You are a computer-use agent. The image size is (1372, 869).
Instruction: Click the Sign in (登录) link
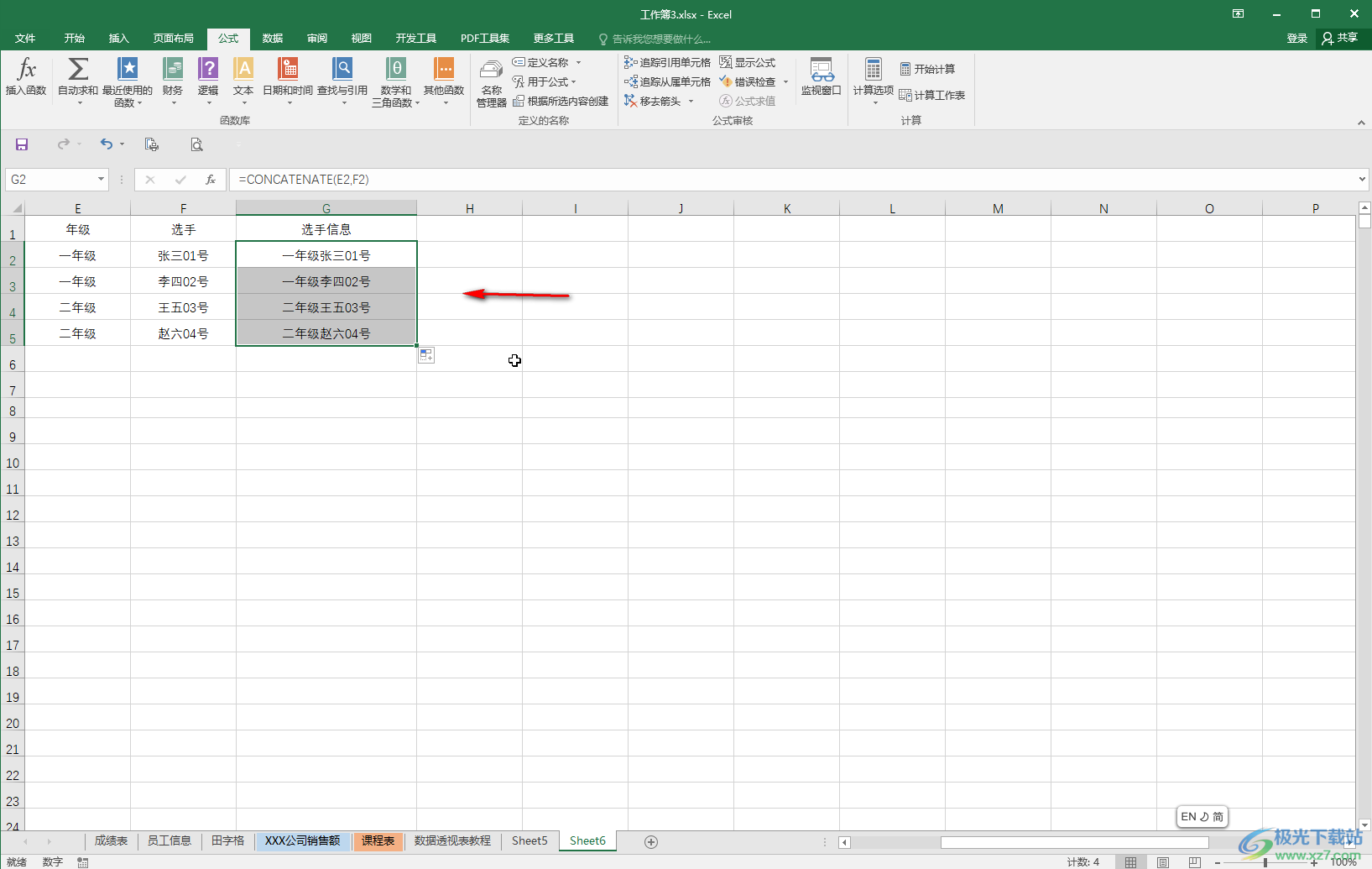point(1297,39)
